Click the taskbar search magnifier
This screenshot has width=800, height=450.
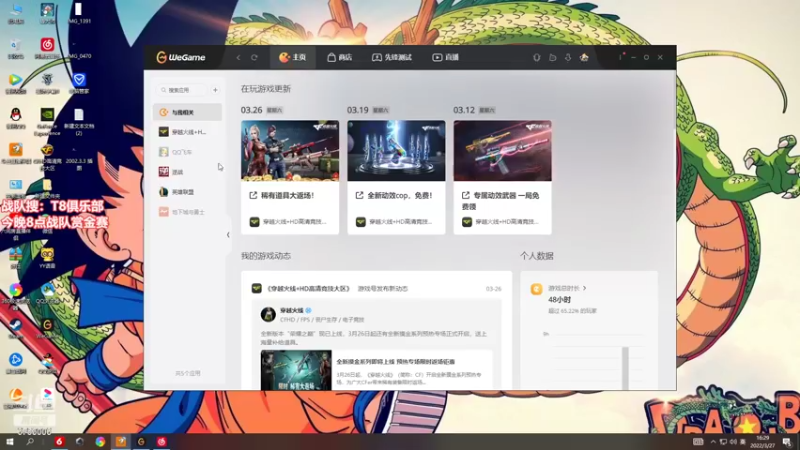click(30, 442)
